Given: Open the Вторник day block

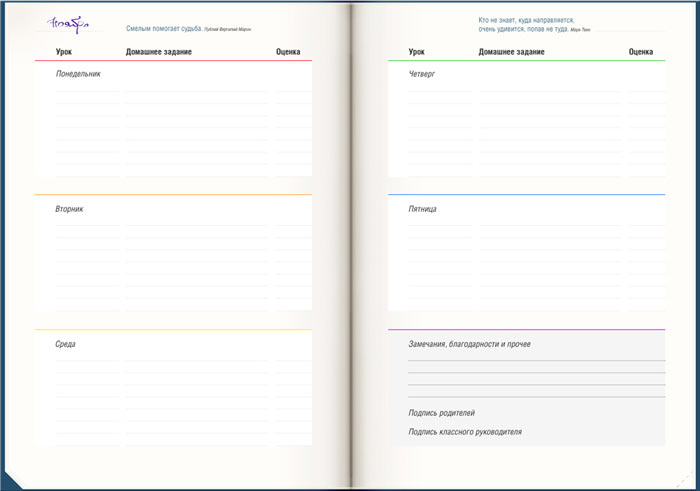Looking at the screenshot, I should pos(69,209).
